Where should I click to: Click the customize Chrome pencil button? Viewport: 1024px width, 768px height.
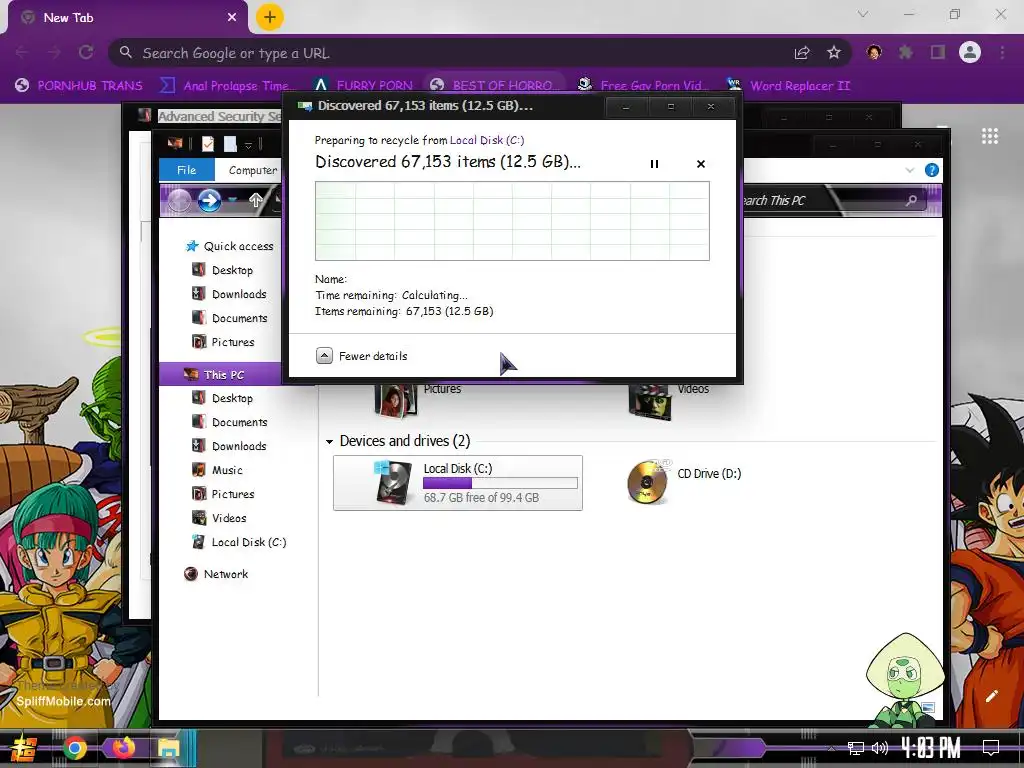991,696
